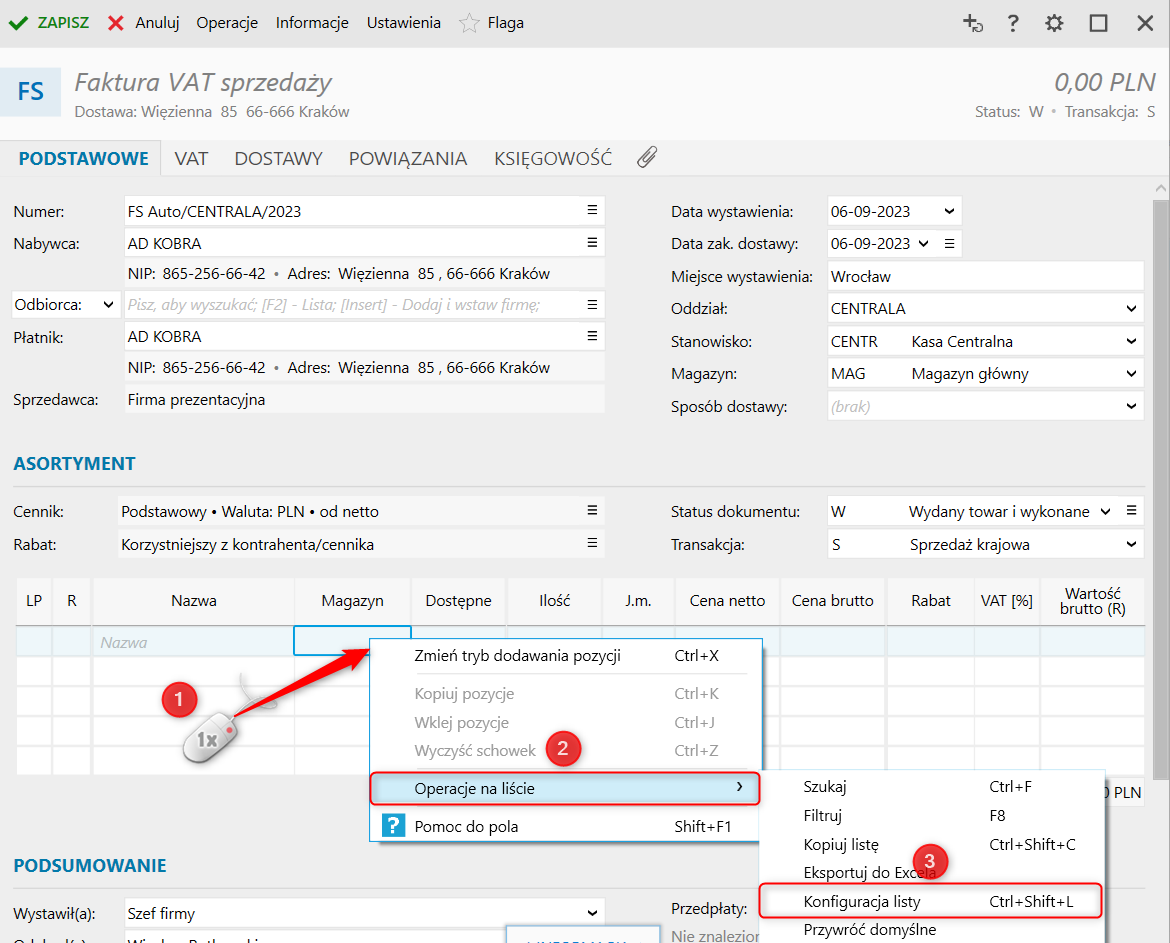
Task: Open the Informacje menu
Action: pos(312,23)
